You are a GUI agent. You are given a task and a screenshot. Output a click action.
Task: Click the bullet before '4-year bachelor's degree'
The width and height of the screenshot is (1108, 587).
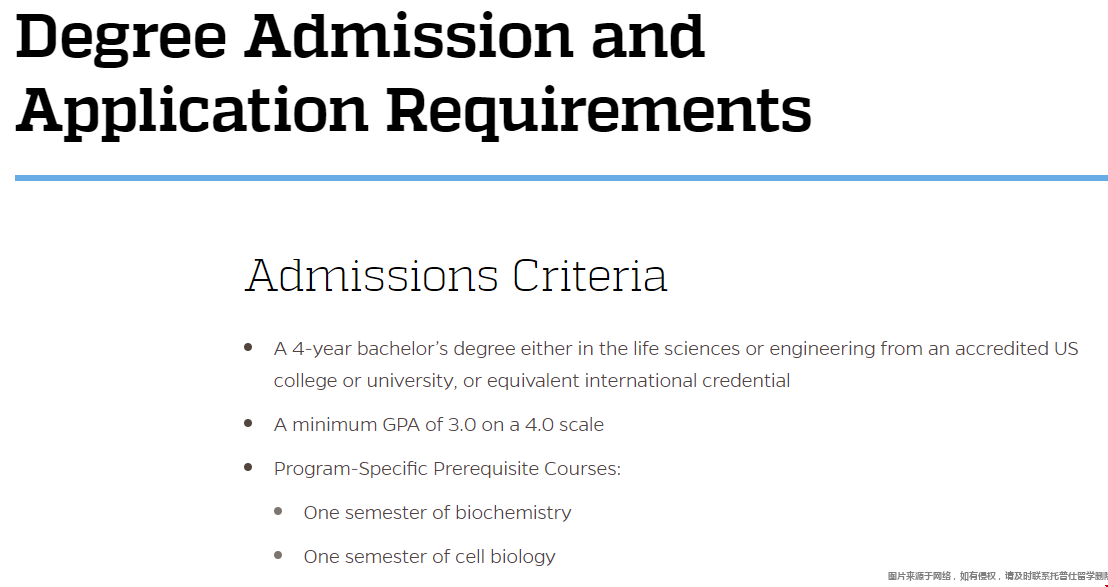tap(248, 348)
